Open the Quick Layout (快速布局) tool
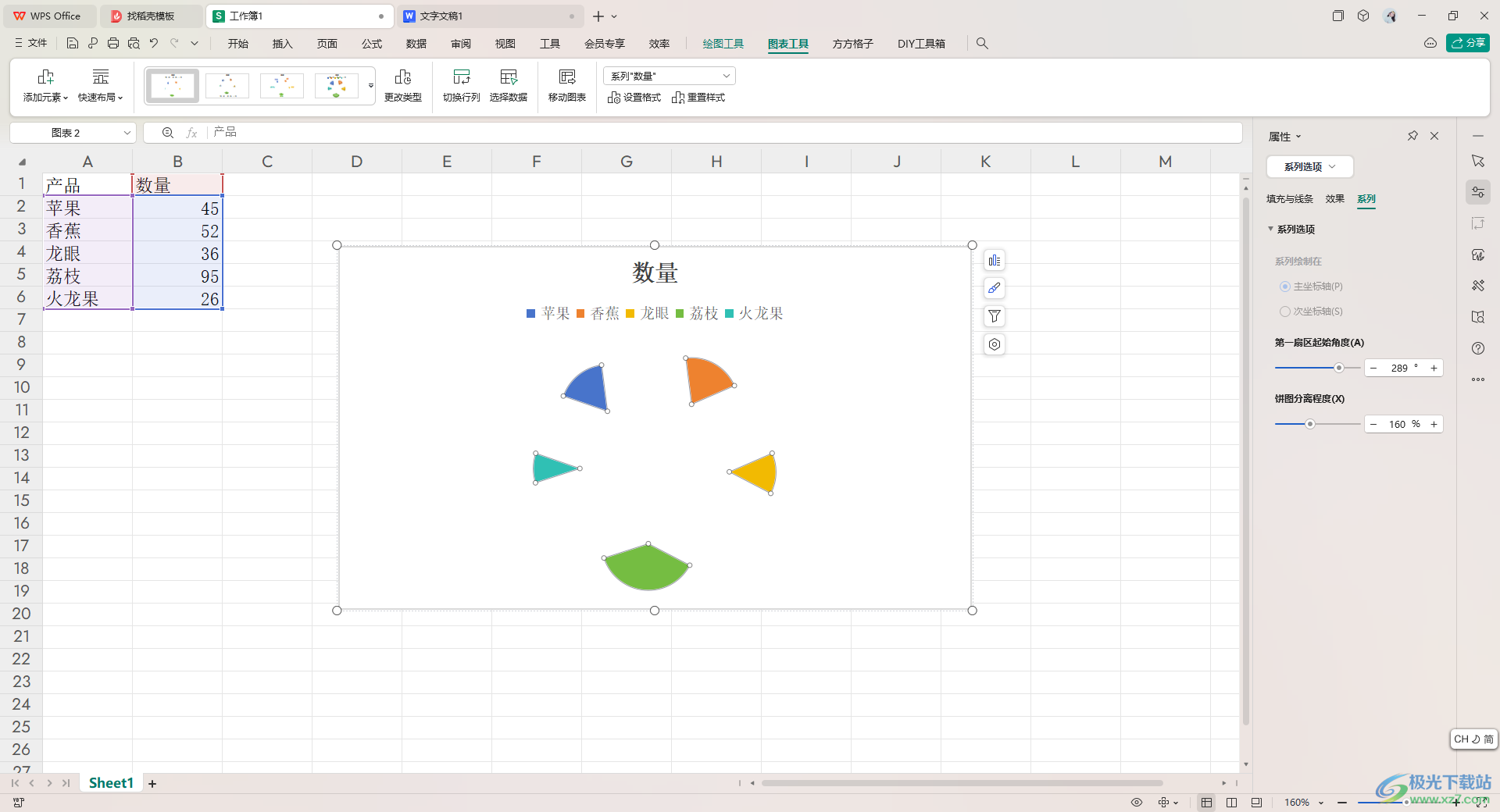The image size is (1500, 812). coord(100,86)
